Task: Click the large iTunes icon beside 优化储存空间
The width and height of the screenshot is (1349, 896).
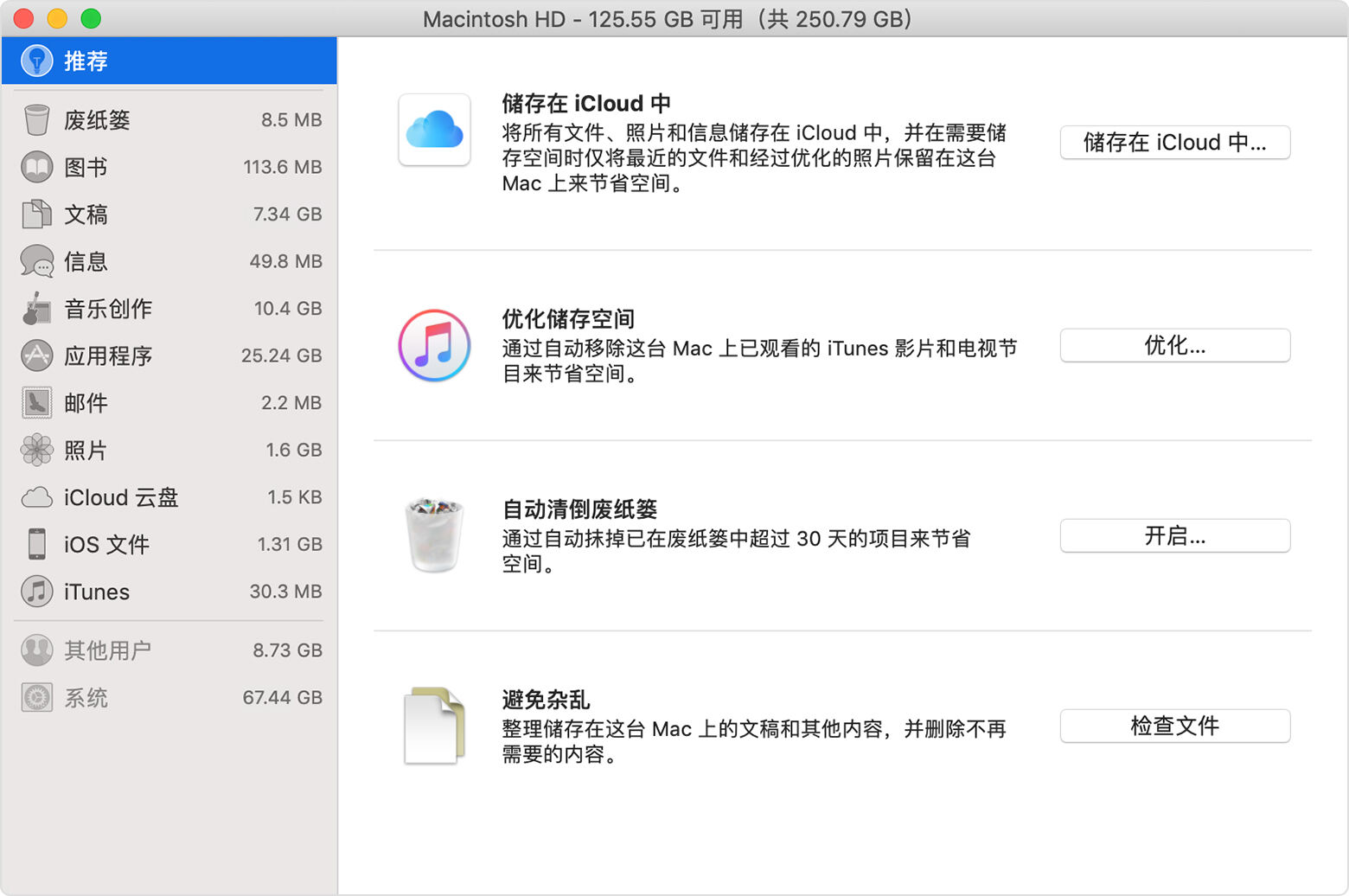Action: point(434,345)
